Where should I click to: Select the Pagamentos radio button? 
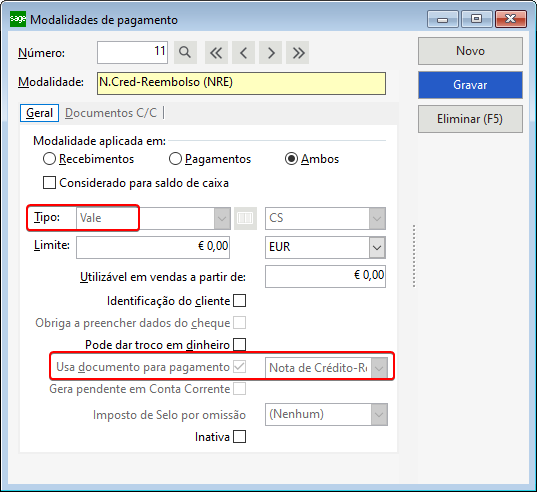tap(175, 159)
